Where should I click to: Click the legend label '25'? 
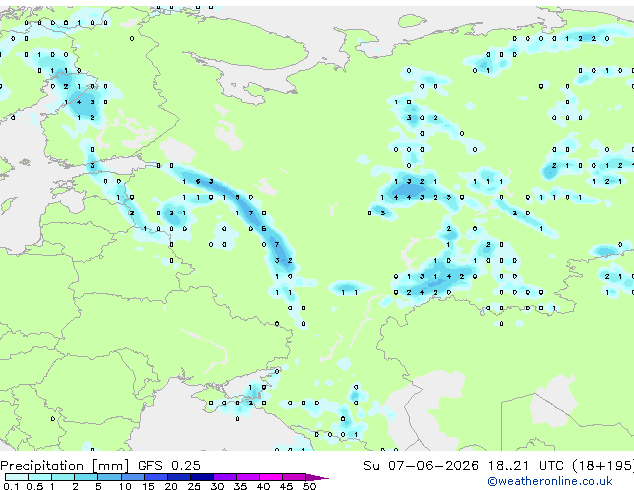[x=194, y=486]
